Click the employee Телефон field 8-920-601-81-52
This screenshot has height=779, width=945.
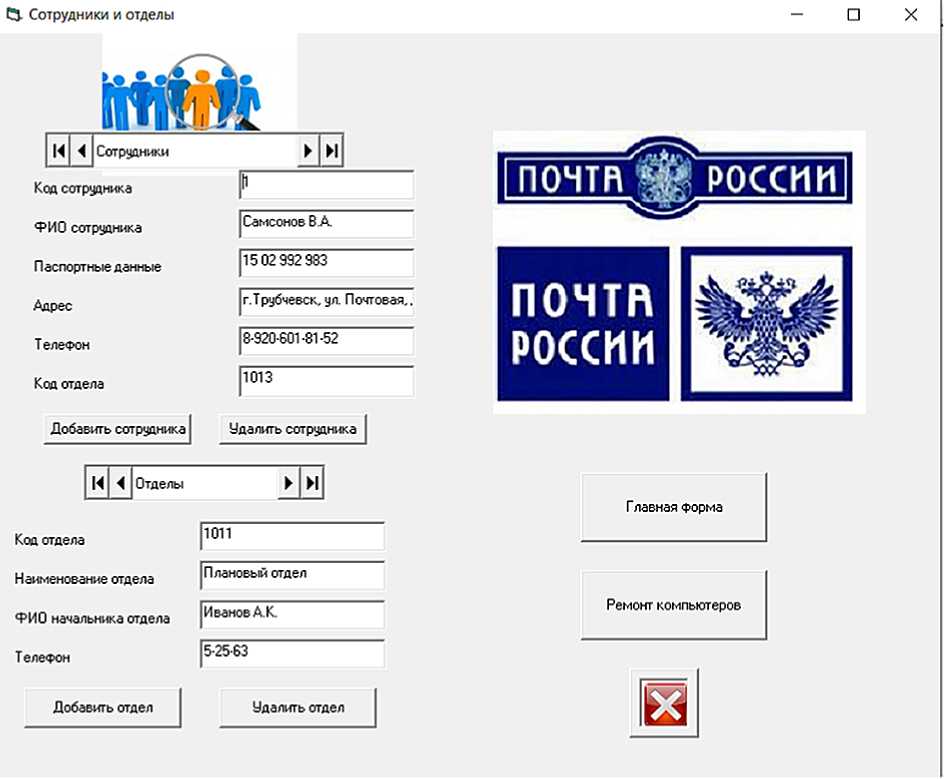327,341
